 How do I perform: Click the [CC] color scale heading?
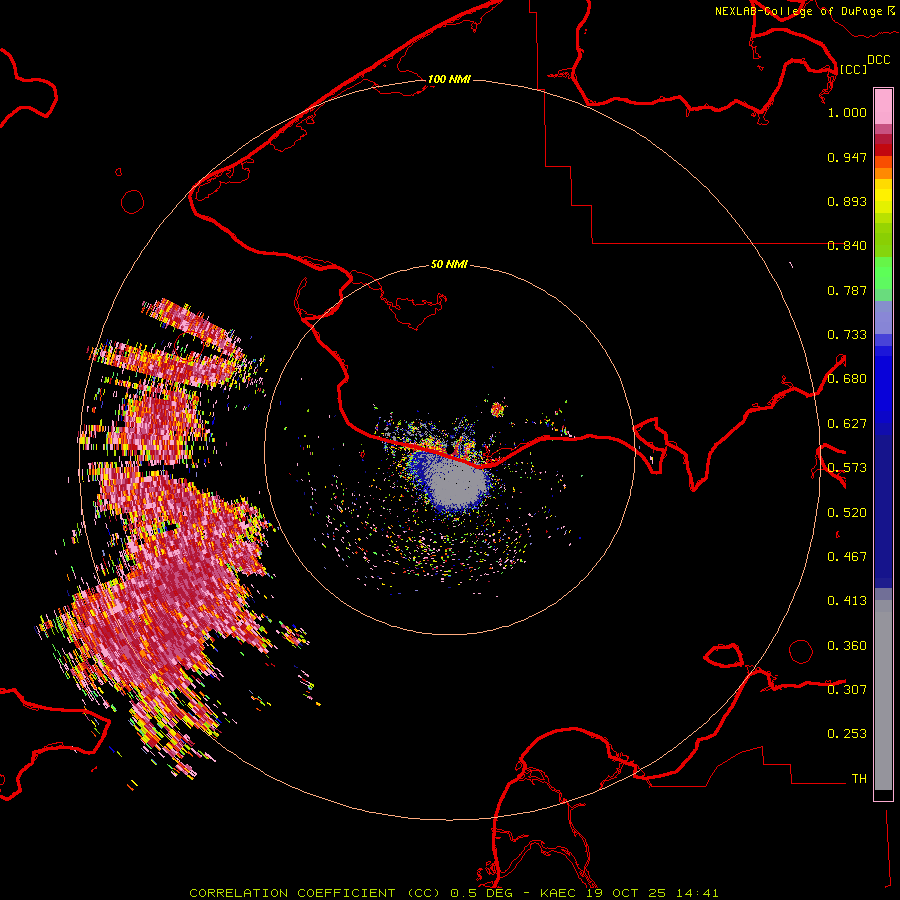853,69
